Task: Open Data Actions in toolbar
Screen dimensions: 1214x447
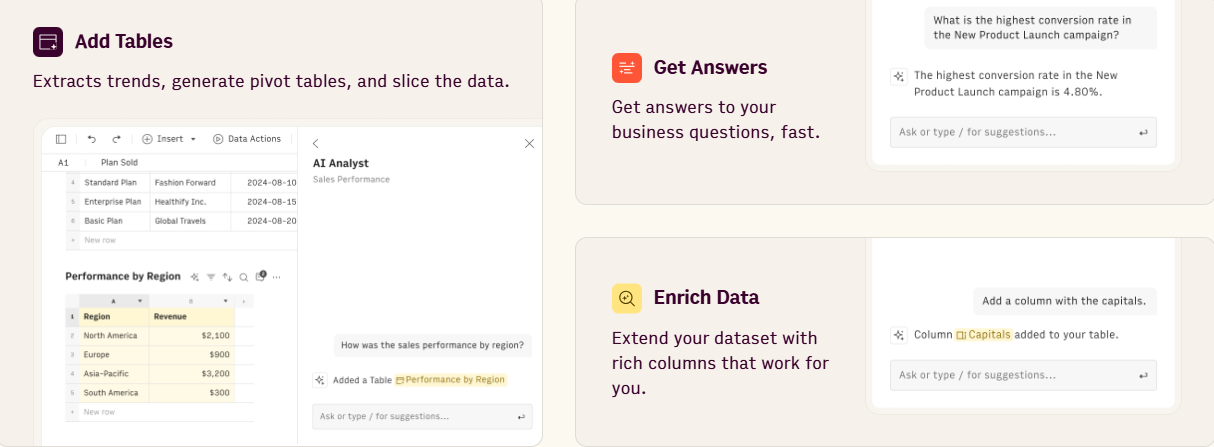Action: pyautogui.click(x=246, y=139)
